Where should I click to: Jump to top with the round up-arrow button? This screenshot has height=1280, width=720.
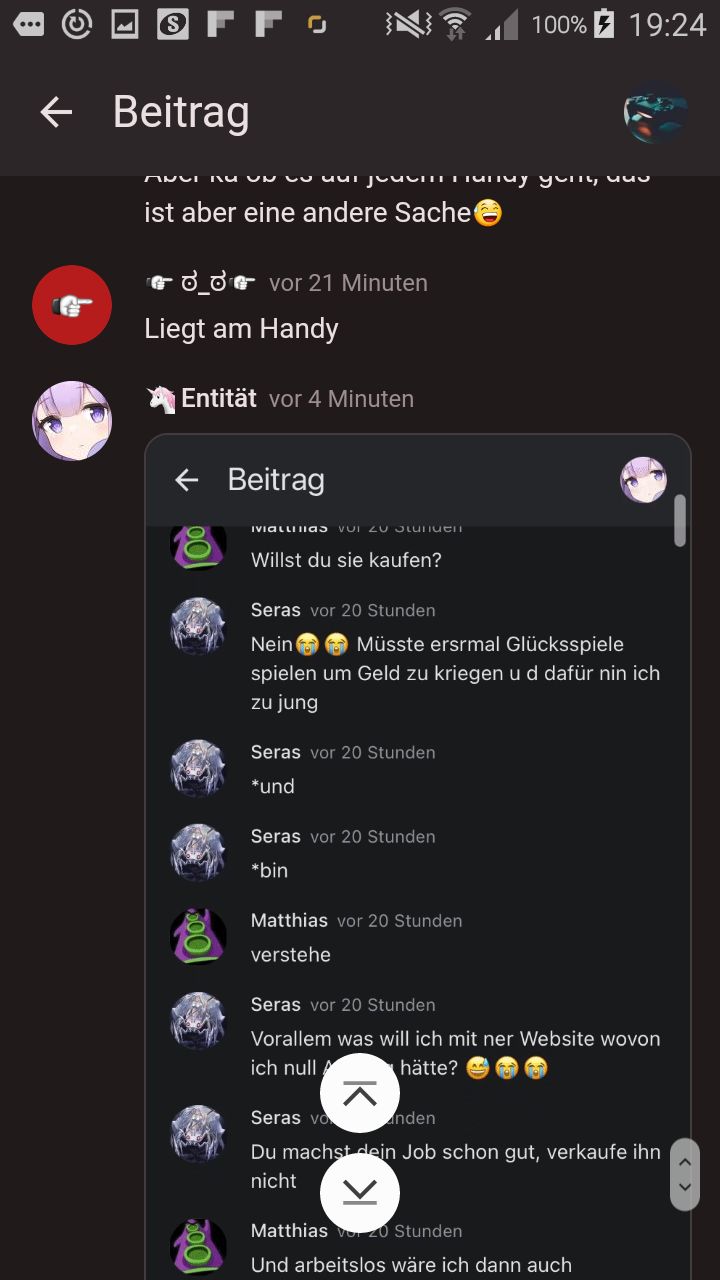pos(360,1093)
